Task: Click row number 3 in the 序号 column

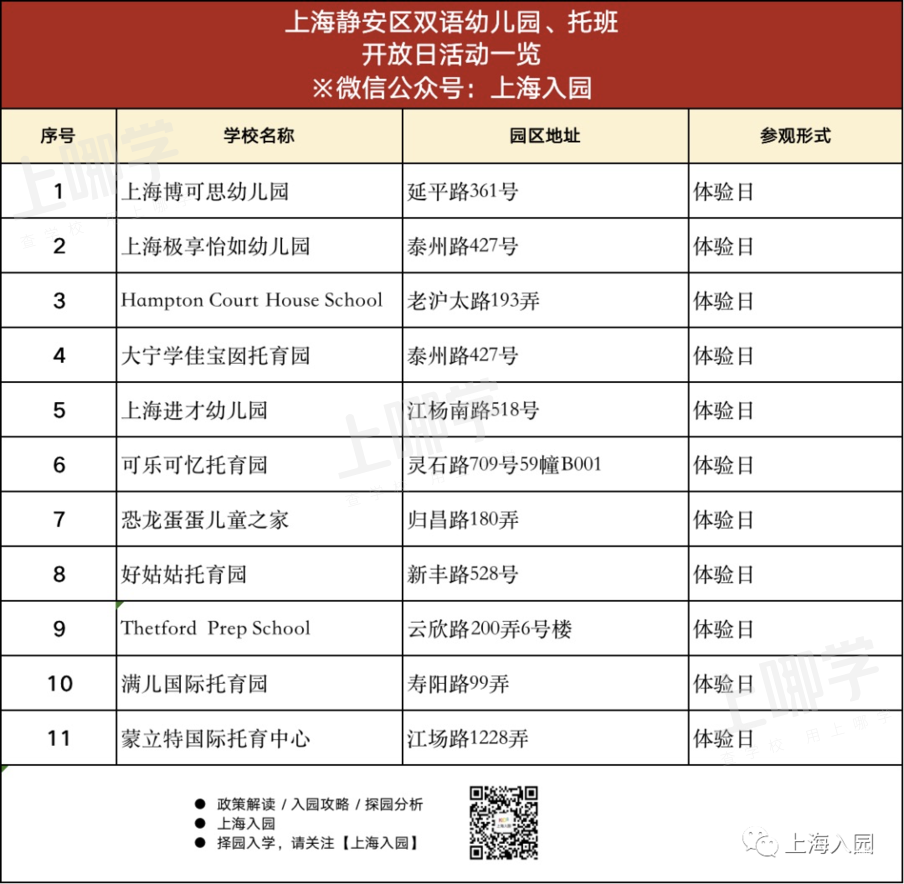Action: [x=59, y=300]
